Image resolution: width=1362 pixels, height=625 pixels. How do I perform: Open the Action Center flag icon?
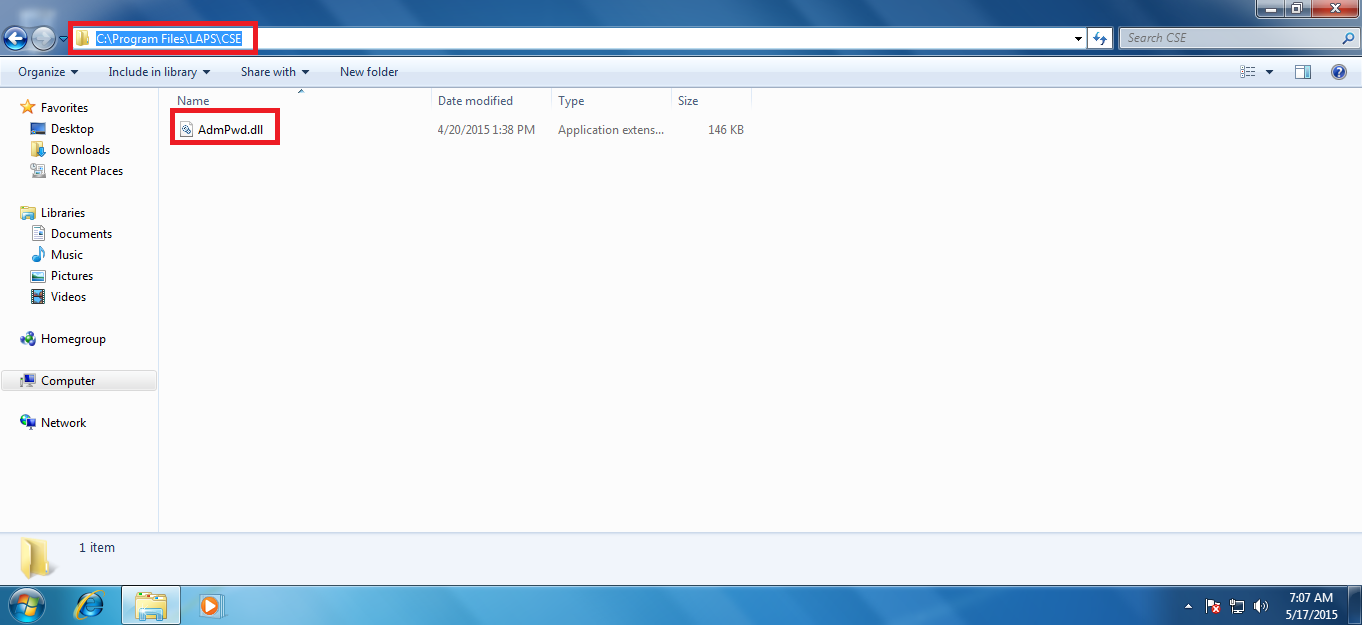(1212, 606)
